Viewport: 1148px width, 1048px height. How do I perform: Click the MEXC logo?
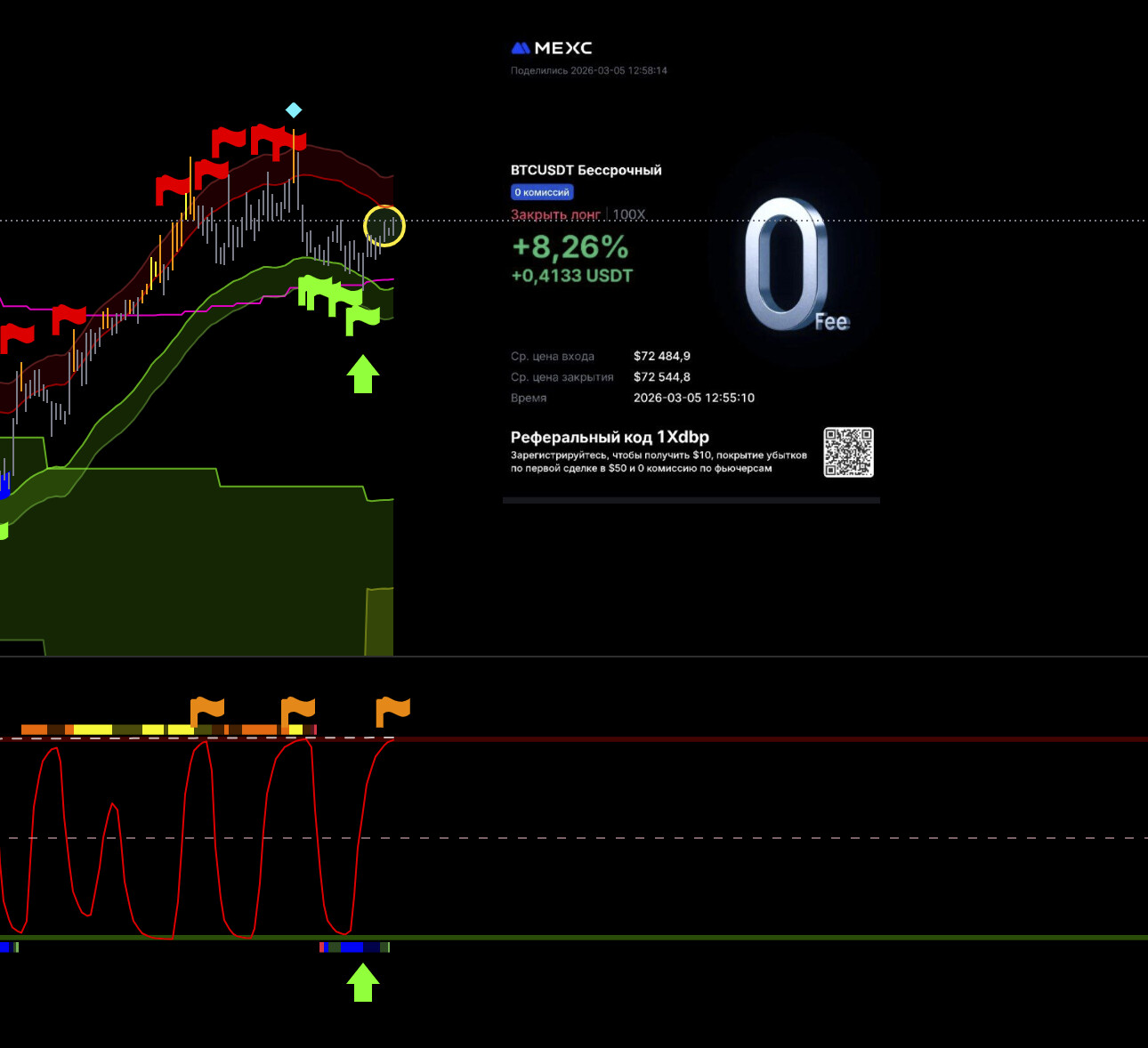click(551, 48)
